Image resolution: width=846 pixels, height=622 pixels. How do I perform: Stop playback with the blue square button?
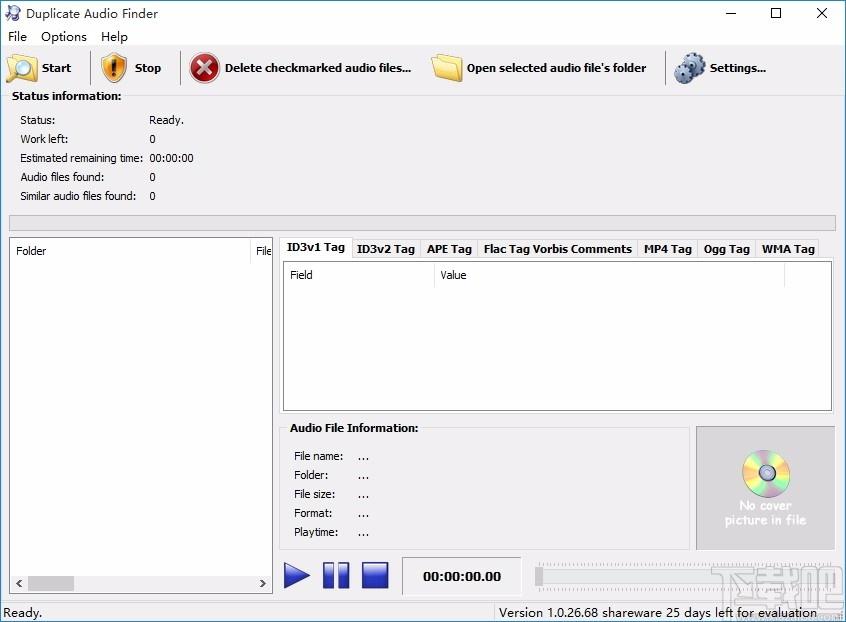pyautogui.click(x=375, y=576)
